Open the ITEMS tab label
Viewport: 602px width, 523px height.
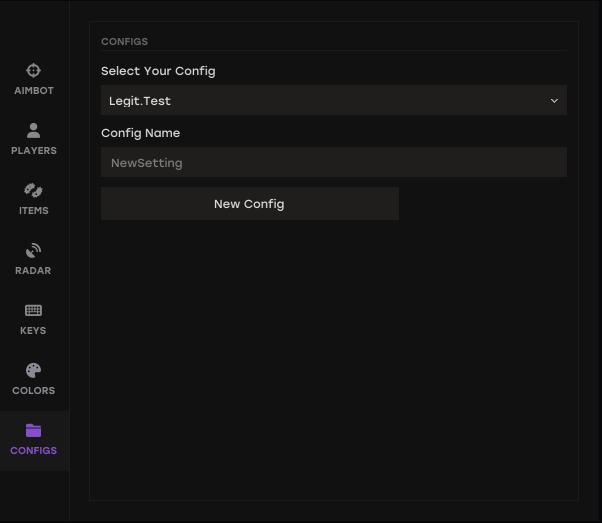tap(34, 210)
